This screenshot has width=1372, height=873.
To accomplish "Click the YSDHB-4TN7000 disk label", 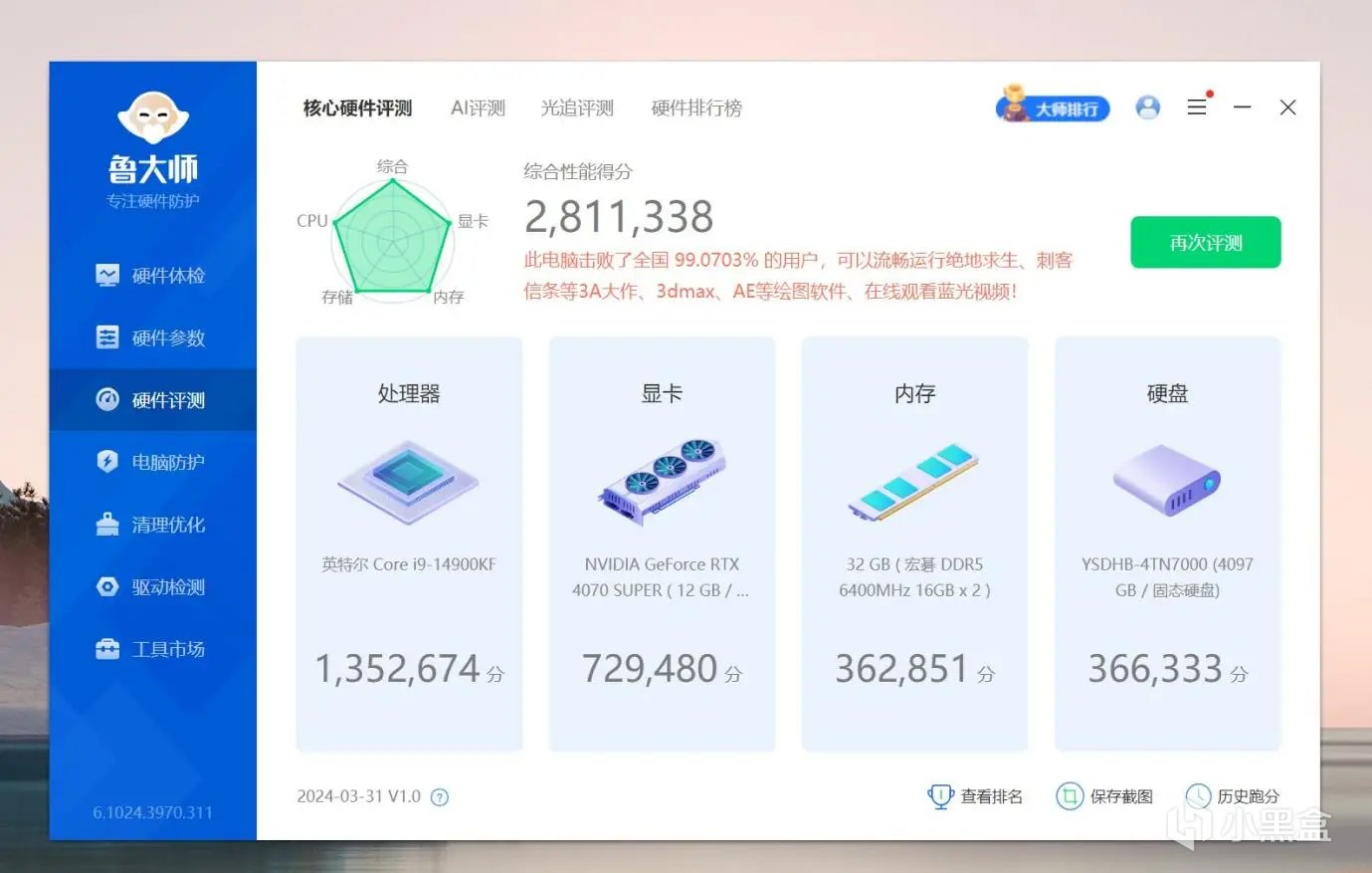I will (1167, 577).
